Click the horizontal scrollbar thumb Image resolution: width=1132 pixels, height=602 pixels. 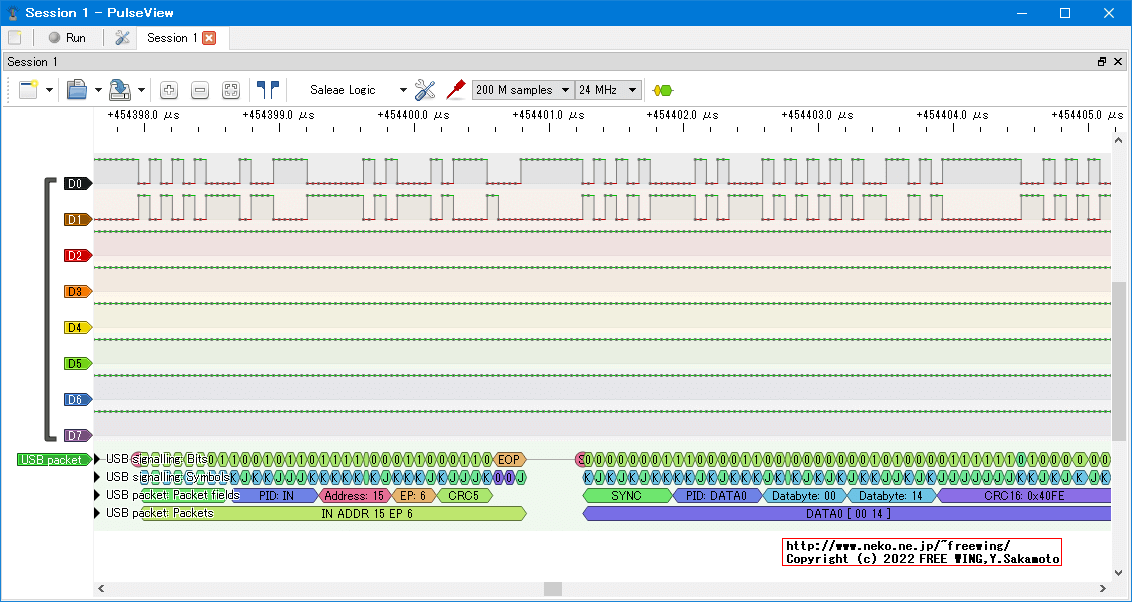(553, 588)
